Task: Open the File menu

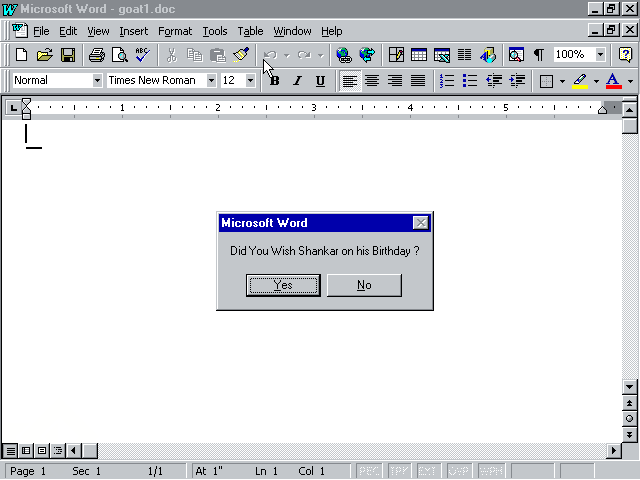Action: tap(41, 31)
